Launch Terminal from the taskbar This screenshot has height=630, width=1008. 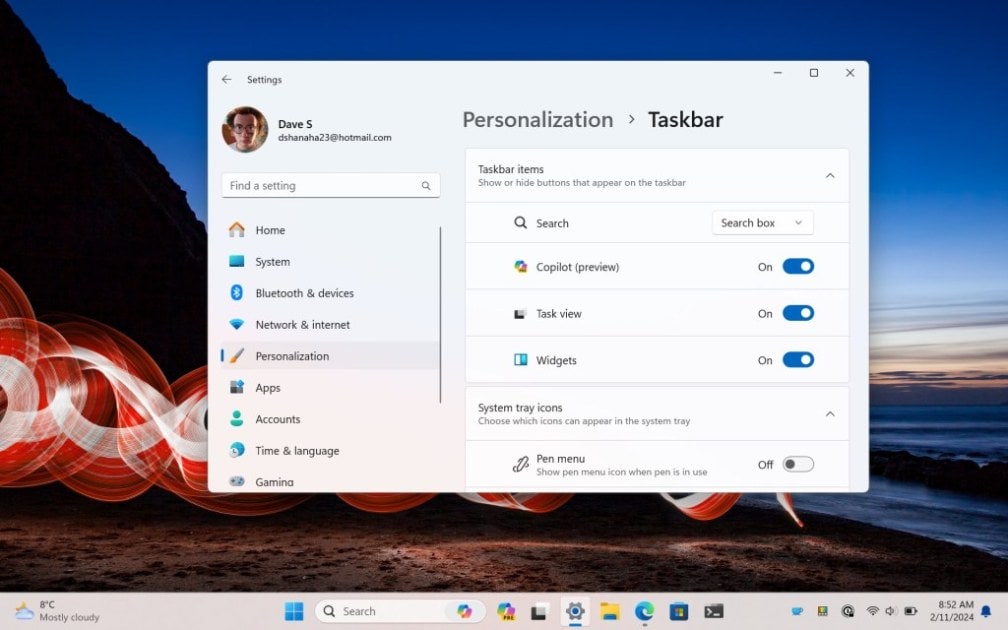(714, 611)
